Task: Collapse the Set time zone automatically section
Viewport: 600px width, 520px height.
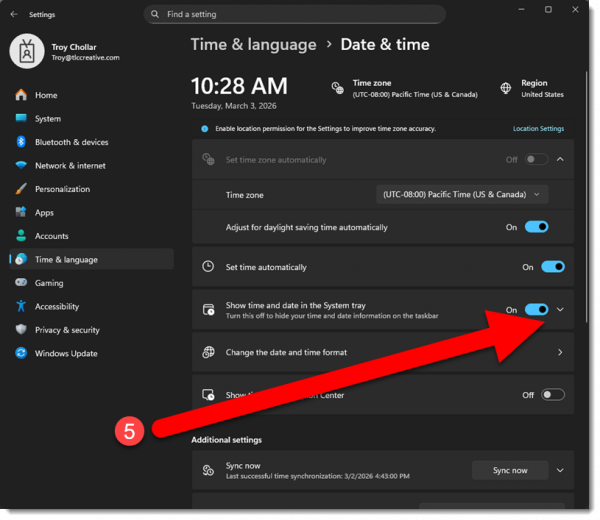Action: tap(560, 159)
